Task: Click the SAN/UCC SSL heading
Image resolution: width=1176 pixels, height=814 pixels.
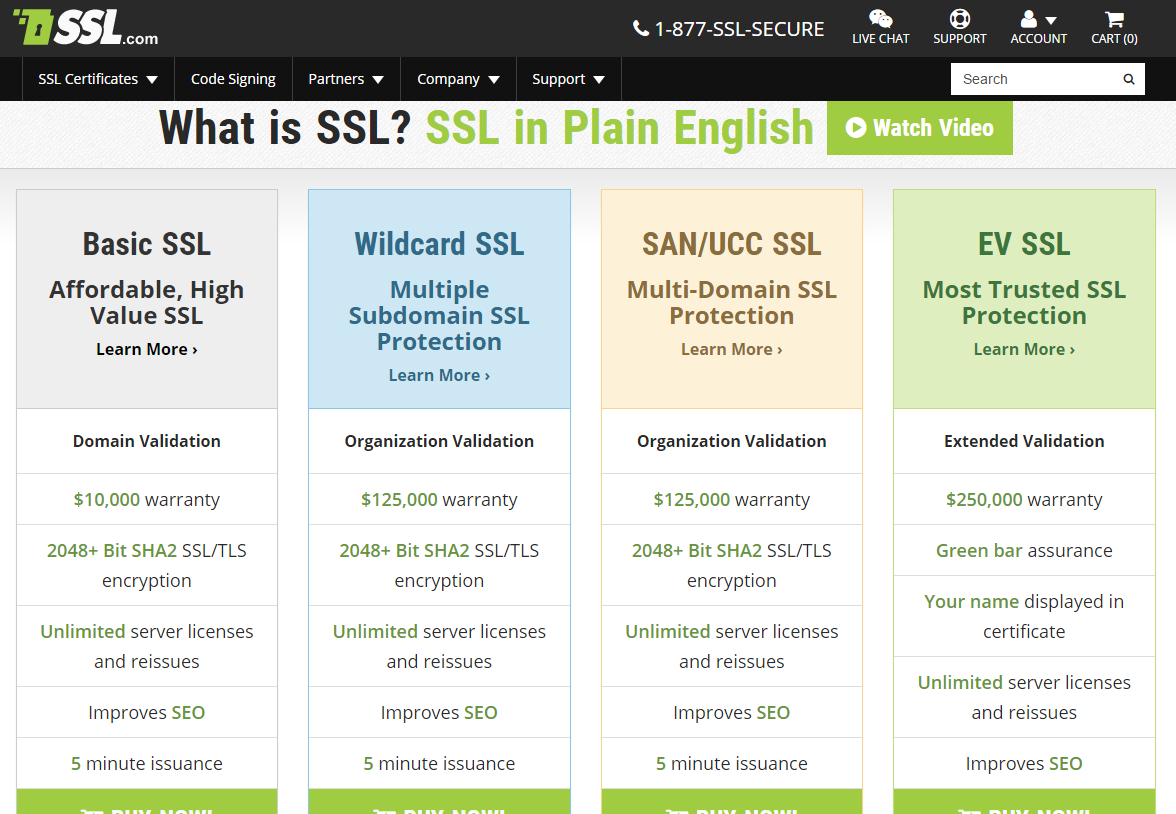Action: pyautogui.click(x=732, y=244)
